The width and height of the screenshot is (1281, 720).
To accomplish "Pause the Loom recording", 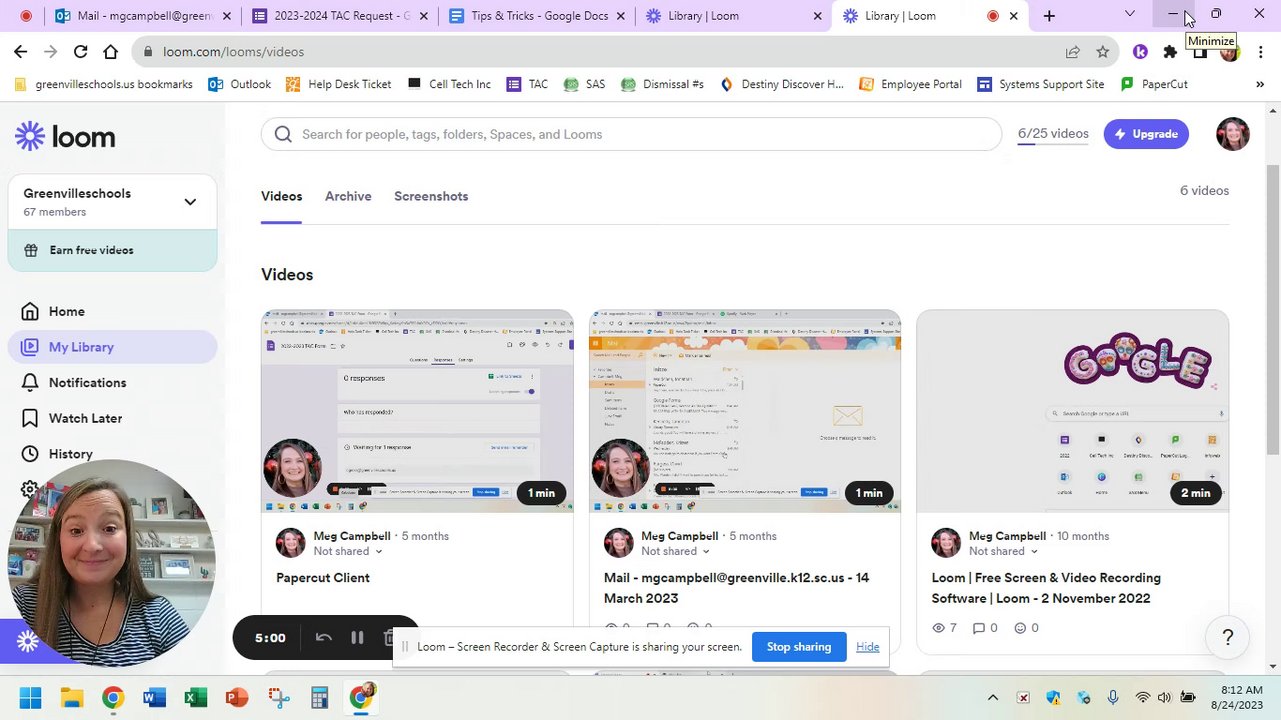I will tap(357, 638).
